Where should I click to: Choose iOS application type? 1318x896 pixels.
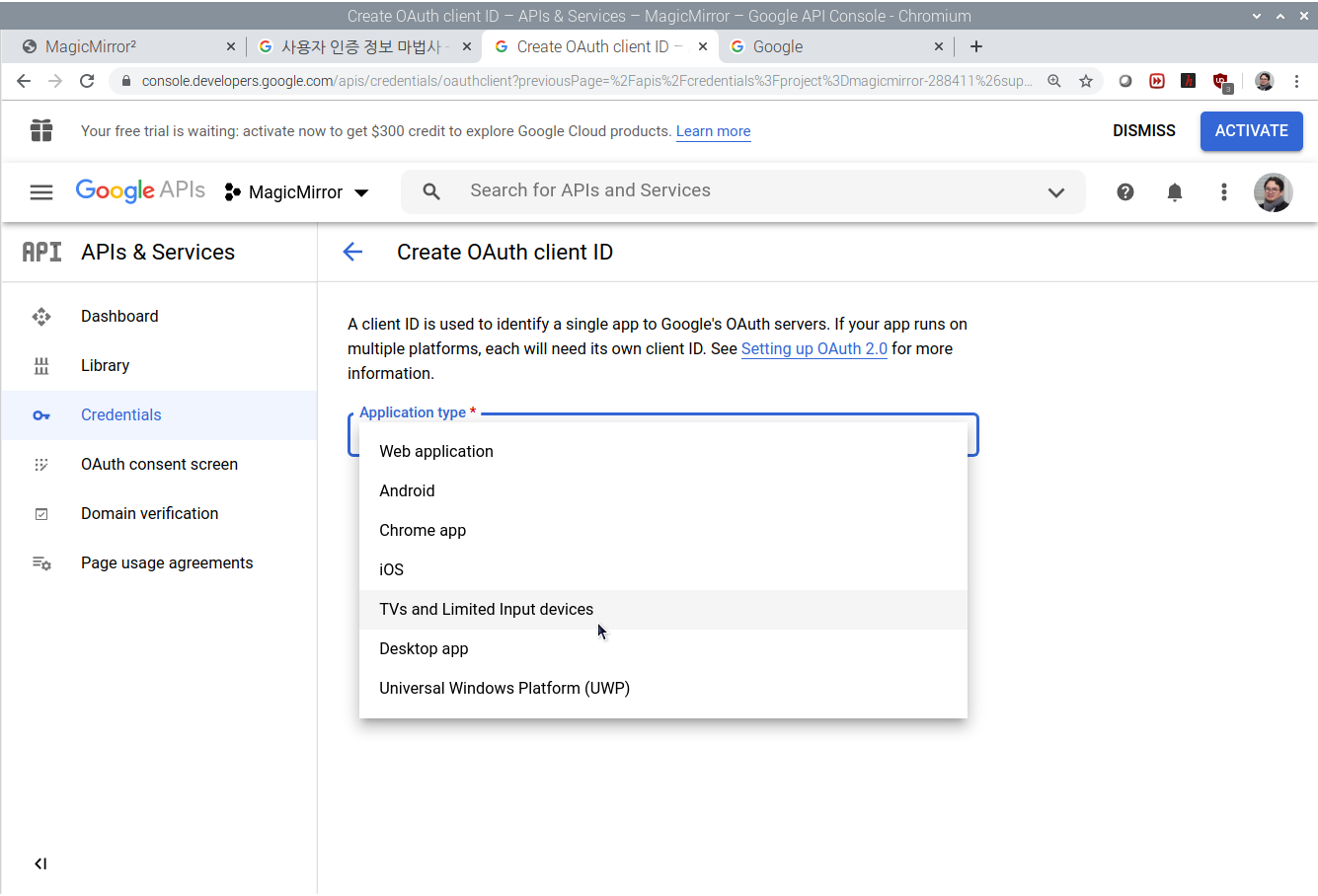coord(663,570)
